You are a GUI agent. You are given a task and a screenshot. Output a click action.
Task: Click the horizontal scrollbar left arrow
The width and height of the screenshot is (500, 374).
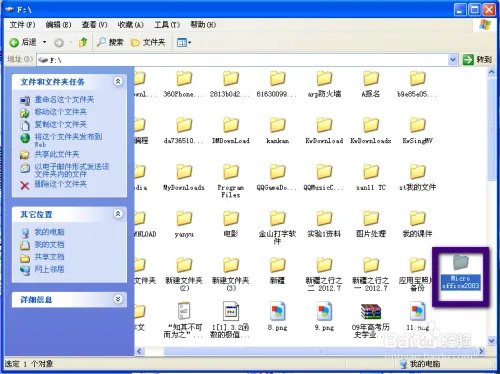[140, 351]
